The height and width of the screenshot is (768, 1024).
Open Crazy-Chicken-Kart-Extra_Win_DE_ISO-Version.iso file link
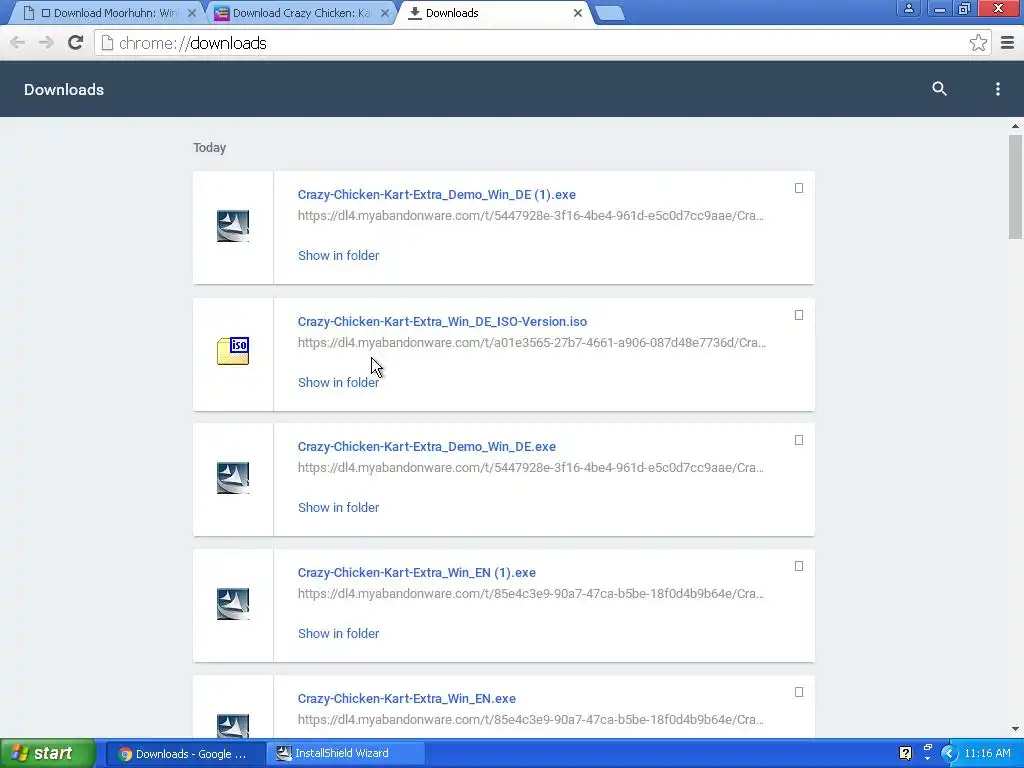pos(442,321)
